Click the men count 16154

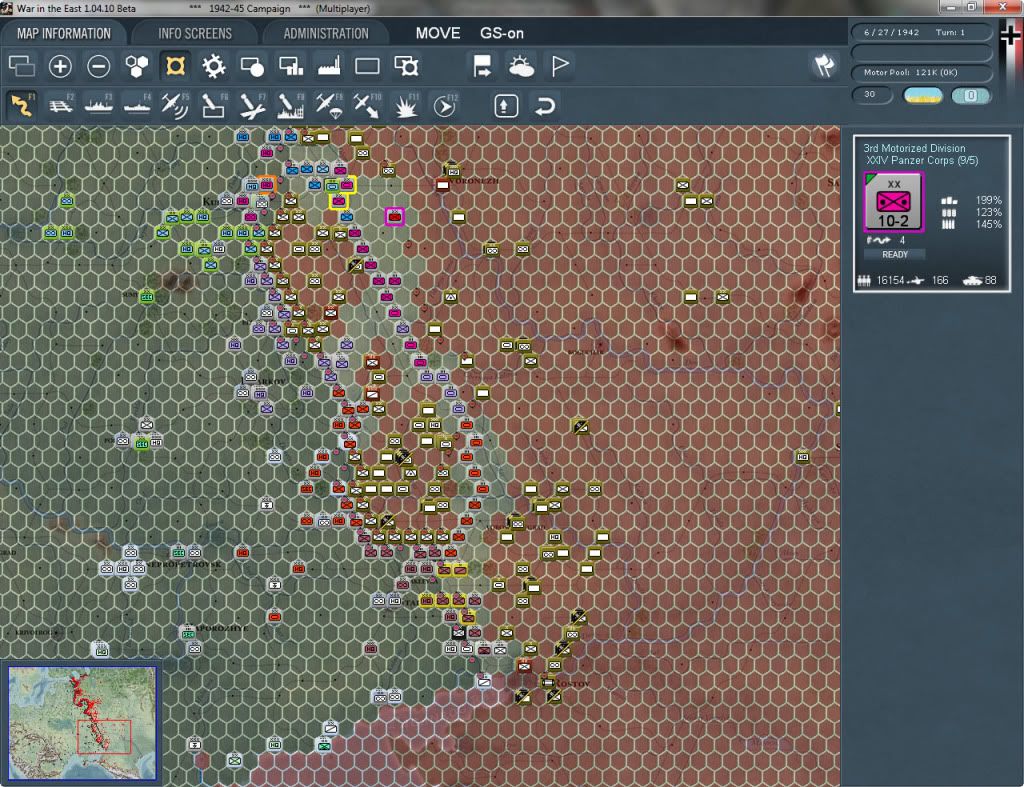(890, 280)
